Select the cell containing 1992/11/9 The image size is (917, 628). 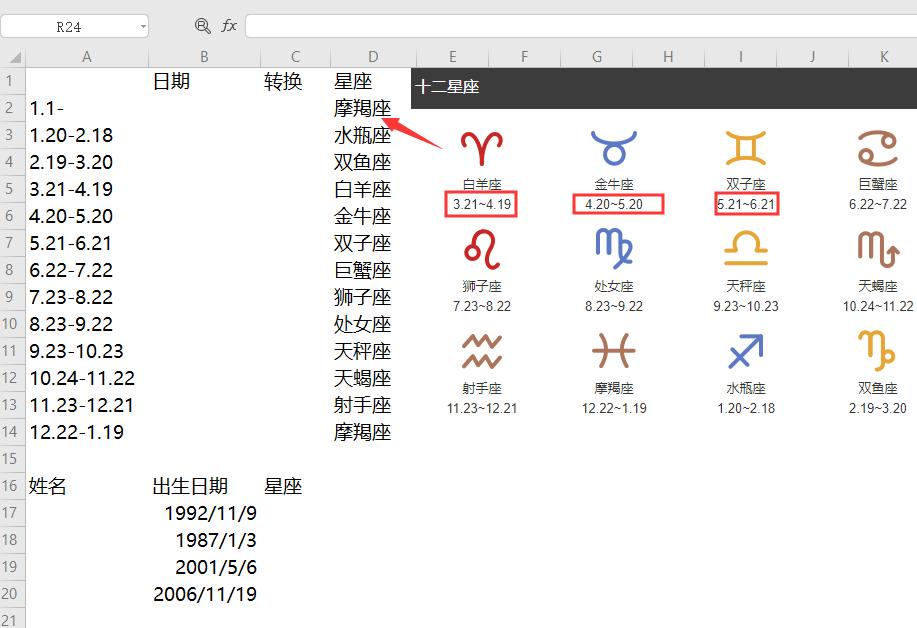pyautogui.click(x=212, y=513)
